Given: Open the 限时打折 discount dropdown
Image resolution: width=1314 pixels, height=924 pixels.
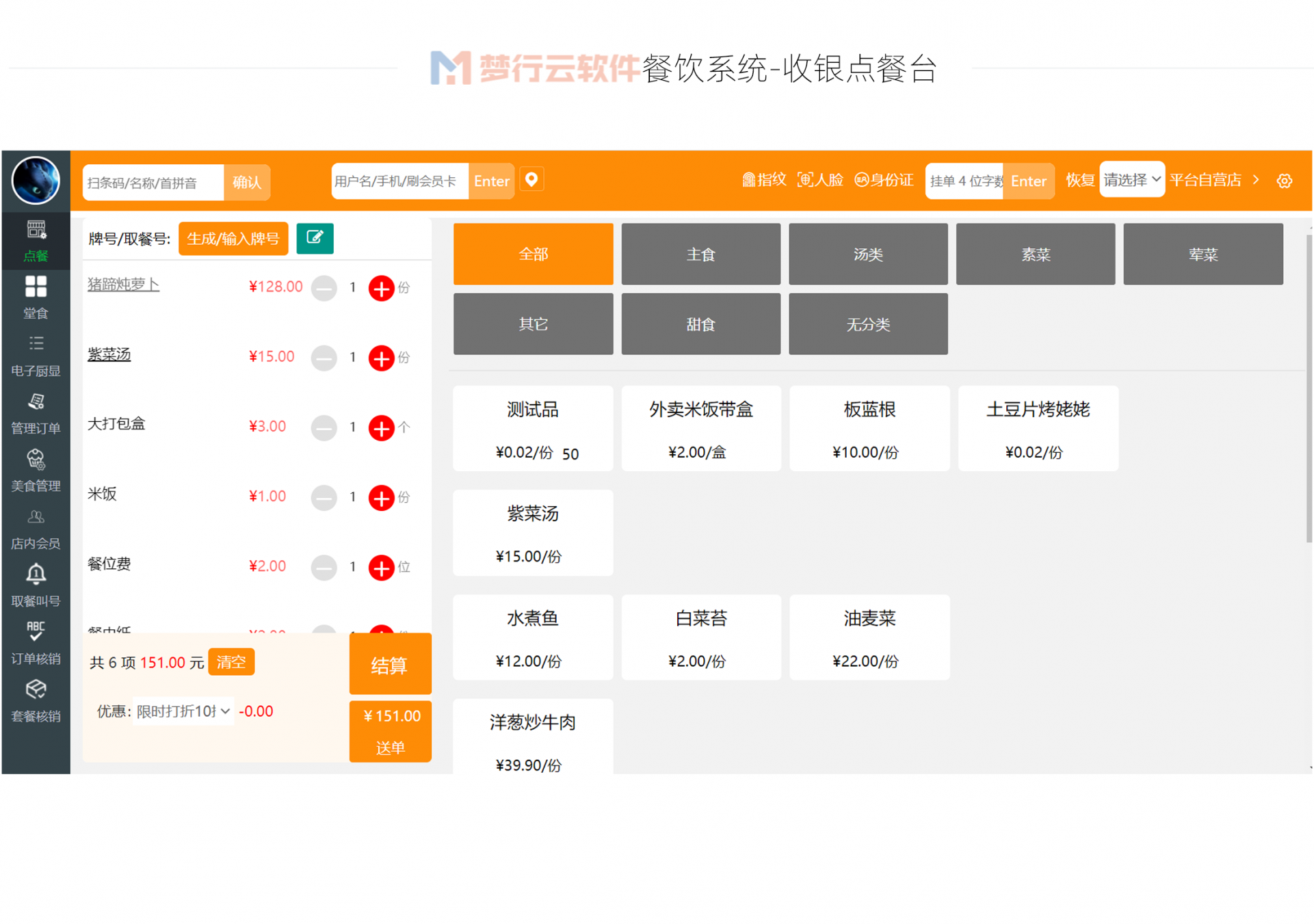Looking at the screenshot, I should (183, 711).
